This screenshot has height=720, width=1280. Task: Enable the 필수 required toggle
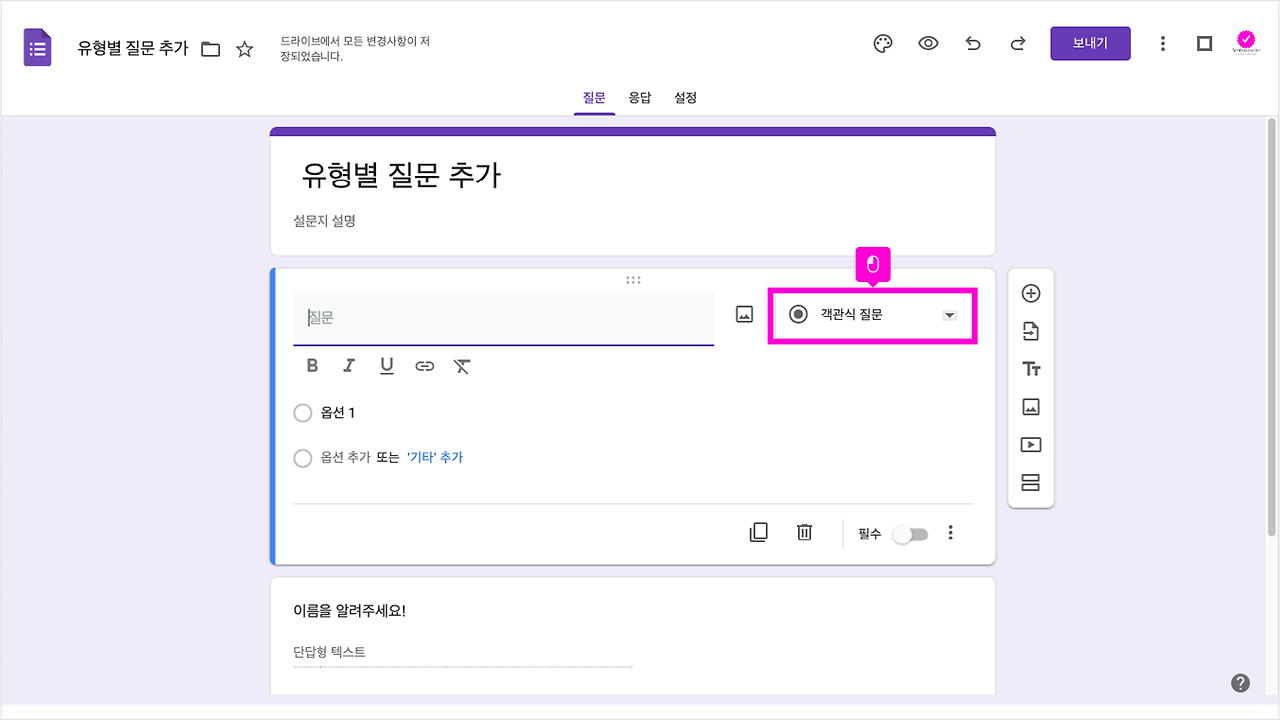(908, 533)
